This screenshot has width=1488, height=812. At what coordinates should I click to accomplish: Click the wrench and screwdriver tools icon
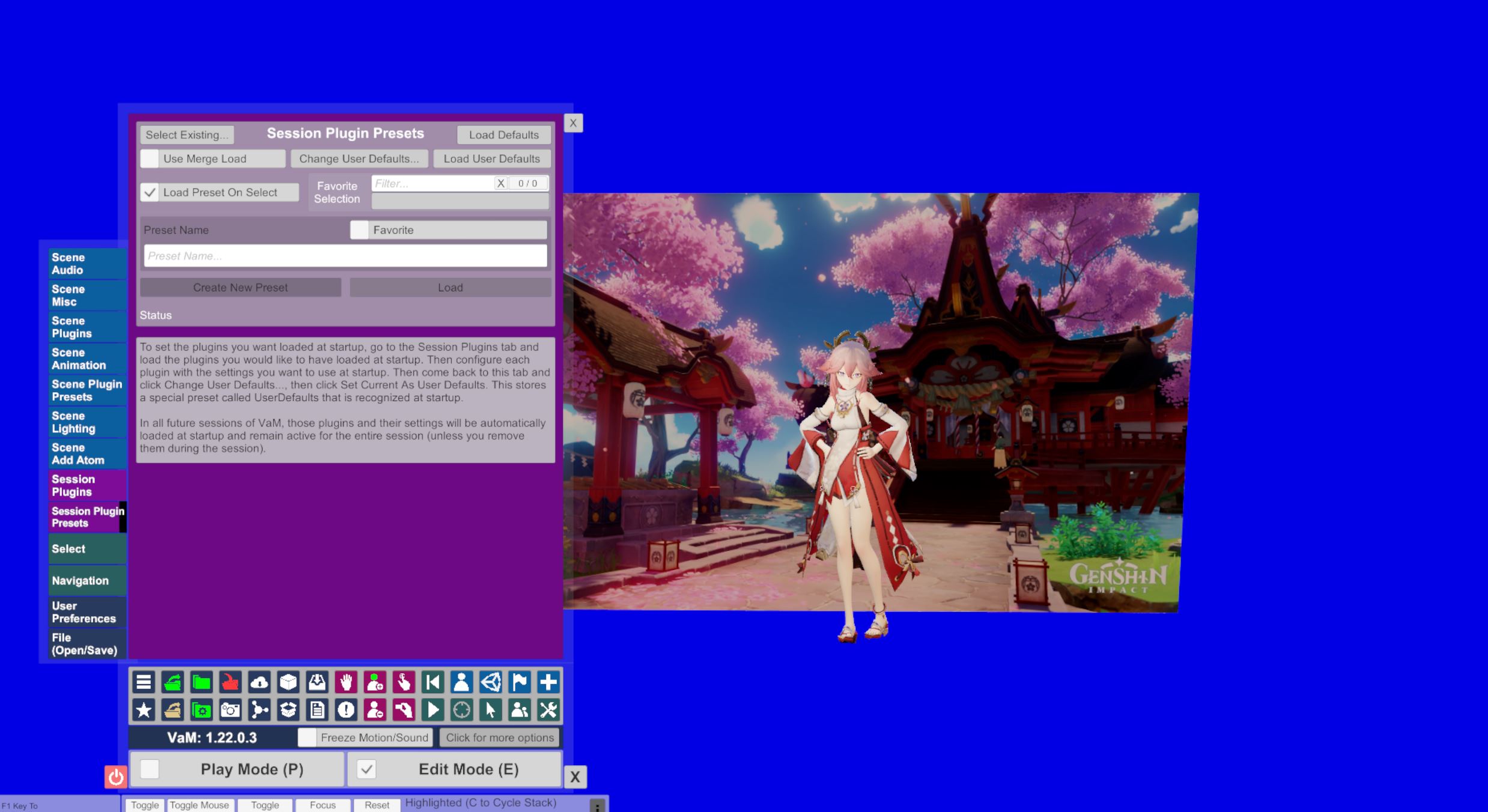point(548,710)
